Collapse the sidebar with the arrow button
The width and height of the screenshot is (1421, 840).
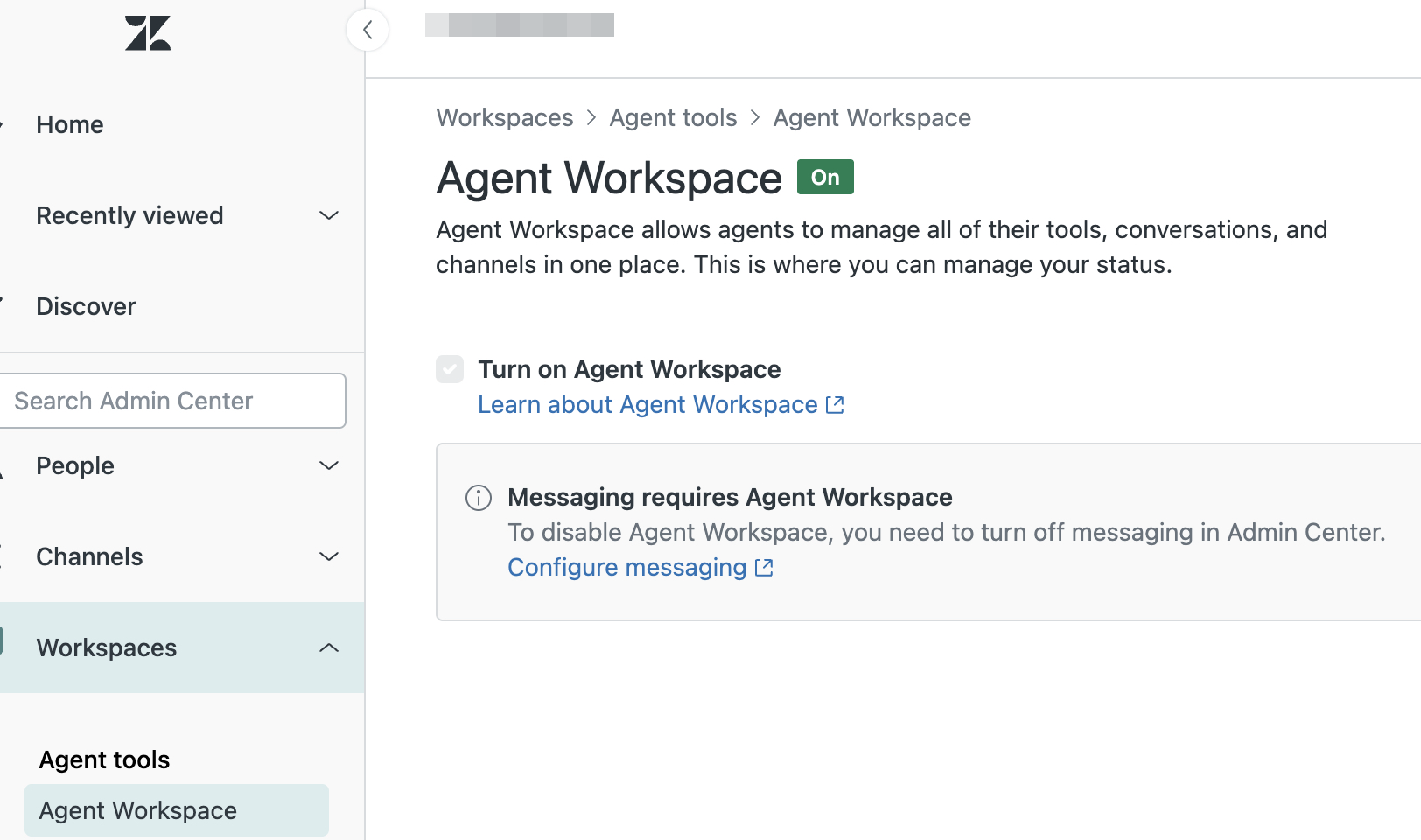[x=367, y=30]
